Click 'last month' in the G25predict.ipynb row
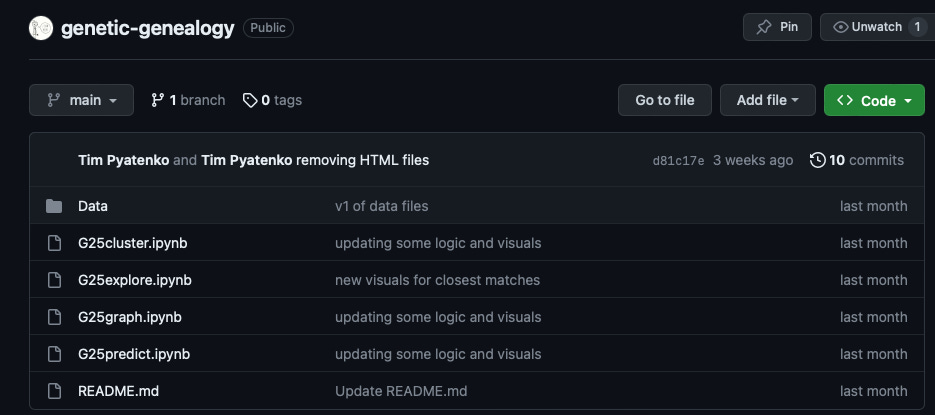 [874, 354]
